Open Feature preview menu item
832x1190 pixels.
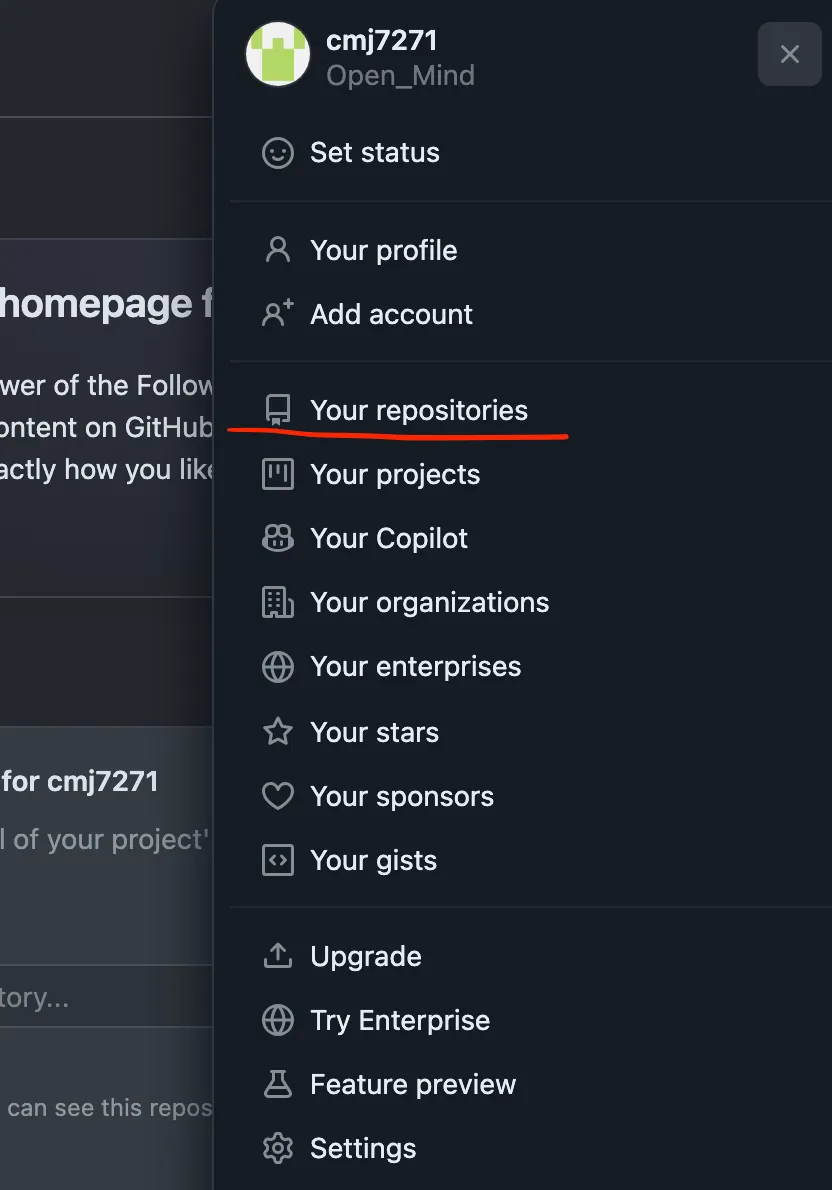[x=412, y=1084]
